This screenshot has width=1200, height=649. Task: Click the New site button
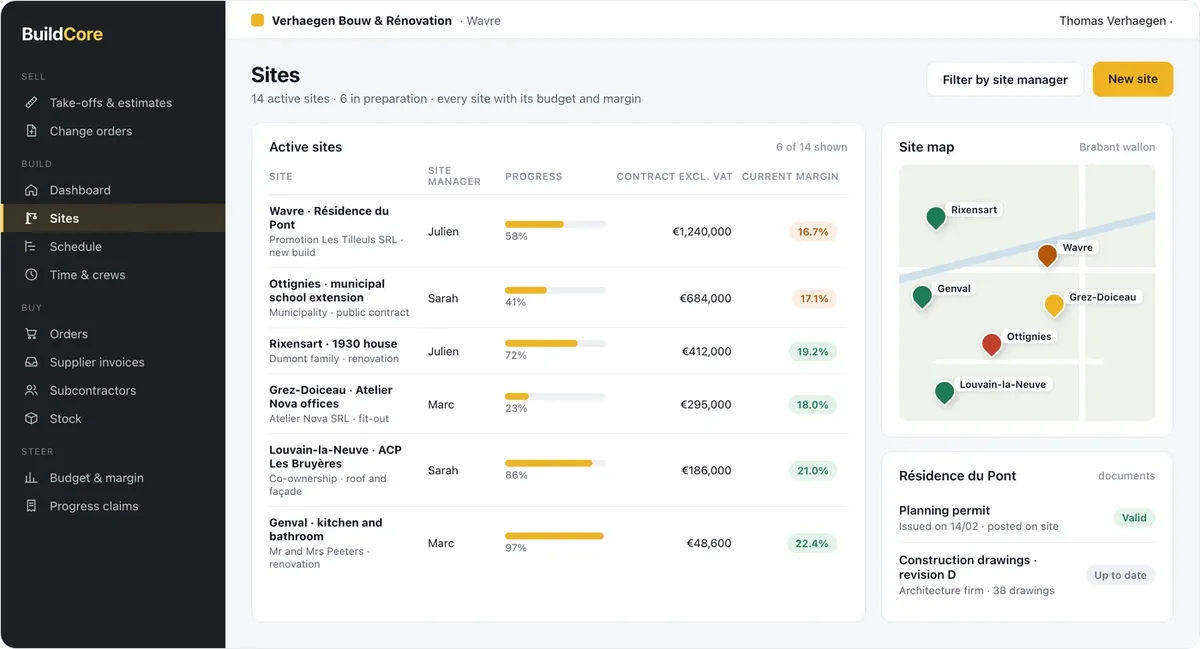(1133, 79)
